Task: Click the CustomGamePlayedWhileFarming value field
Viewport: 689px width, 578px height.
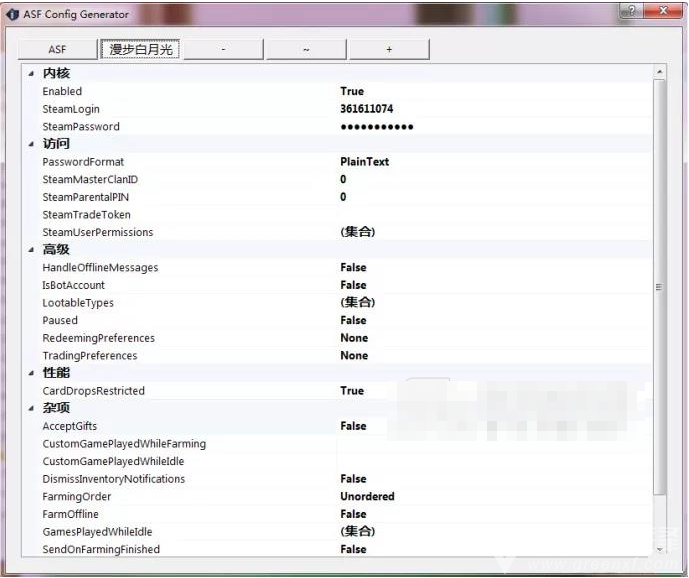Action: (494, 443)
